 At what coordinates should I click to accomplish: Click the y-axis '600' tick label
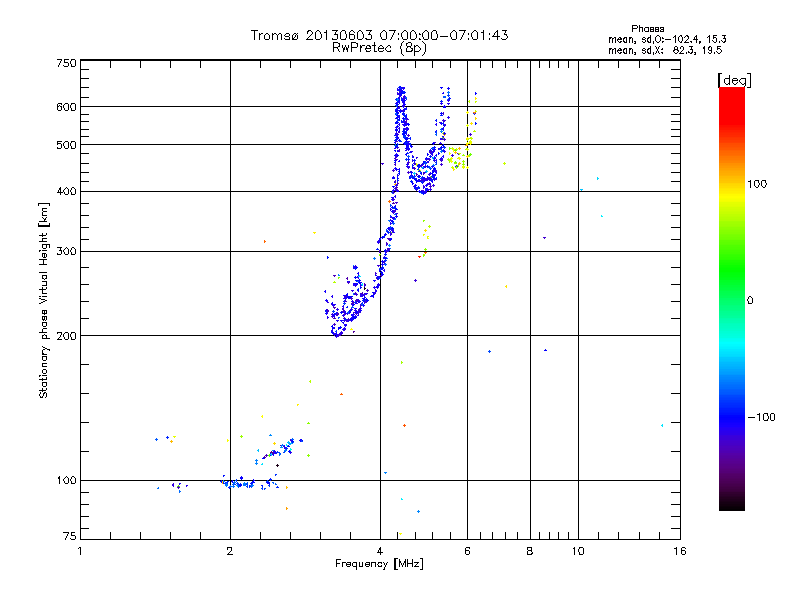pos(66,107)
